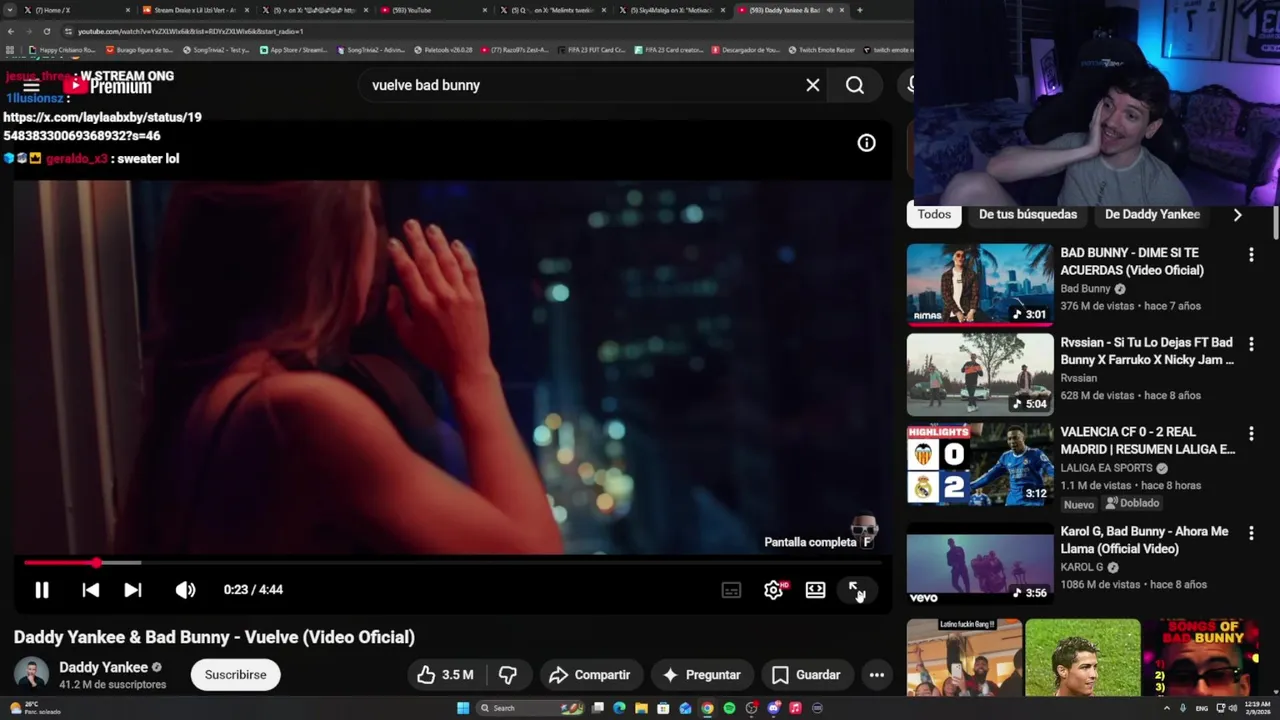Toggle subtitles/captions in the player

731,590
